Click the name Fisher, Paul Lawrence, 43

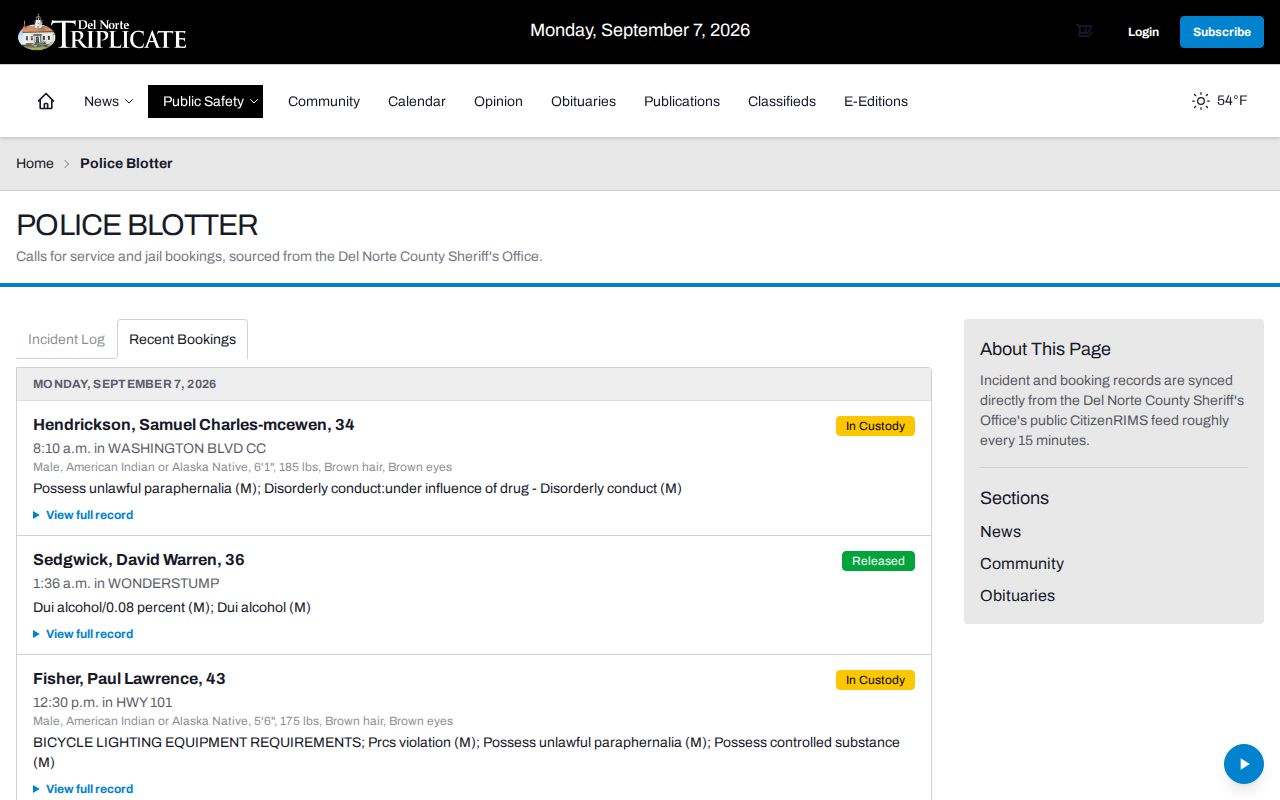point(129,679)
